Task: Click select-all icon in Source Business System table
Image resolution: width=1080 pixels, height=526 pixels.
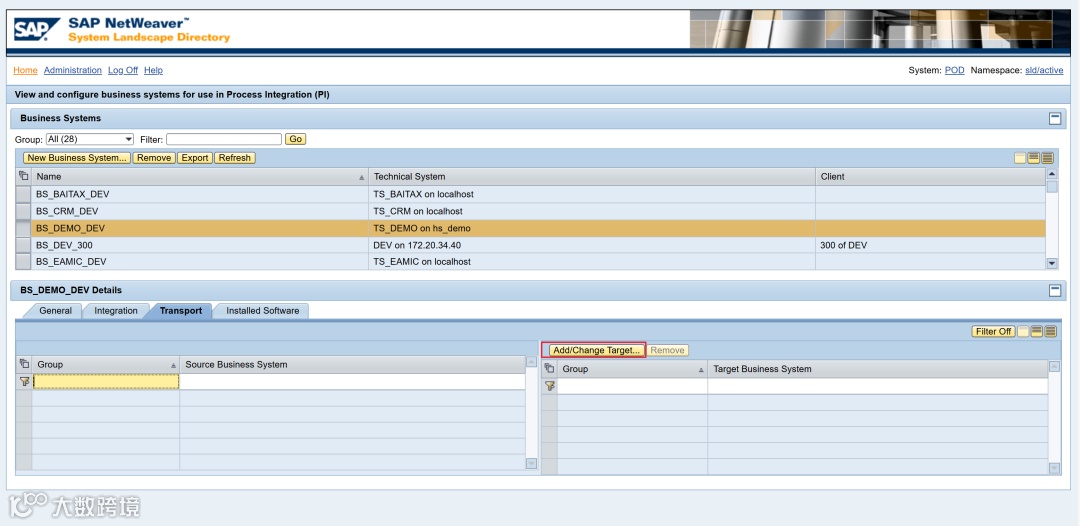Action: [x=24, y=364]
